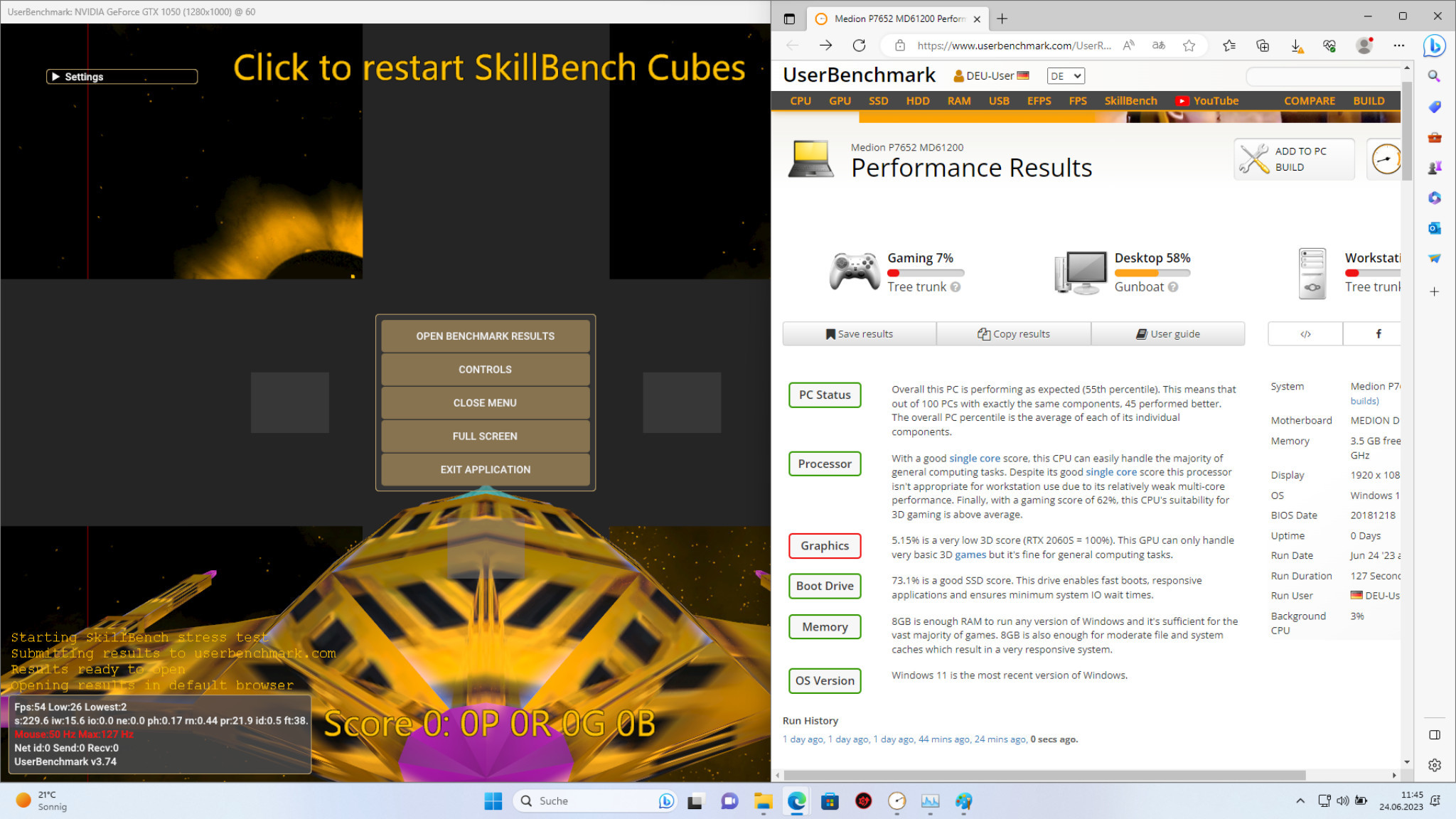This screenshot has height=819, width=1456.
Task: Click OPEN BENCHMARK RESULTS button
Action: [x=485, y=336]
